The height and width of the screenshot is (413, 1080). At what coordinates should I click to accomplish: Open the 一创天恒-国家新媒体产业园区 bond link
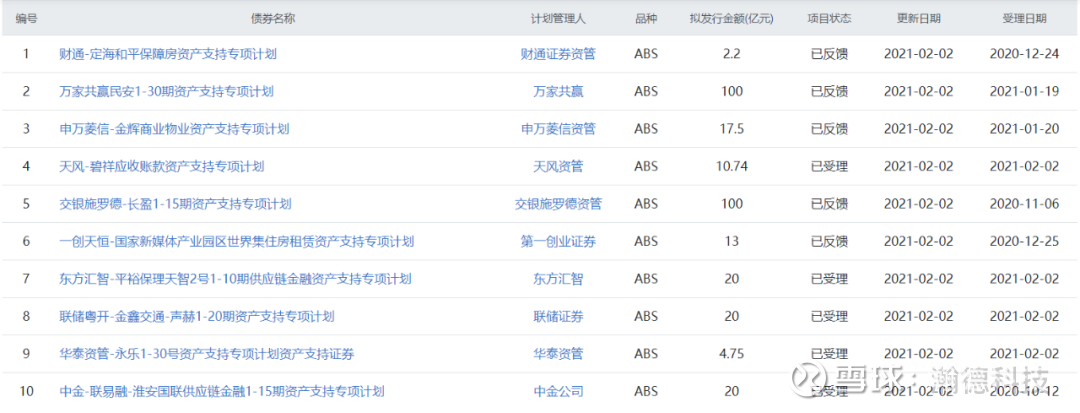(x=236, y=241)
